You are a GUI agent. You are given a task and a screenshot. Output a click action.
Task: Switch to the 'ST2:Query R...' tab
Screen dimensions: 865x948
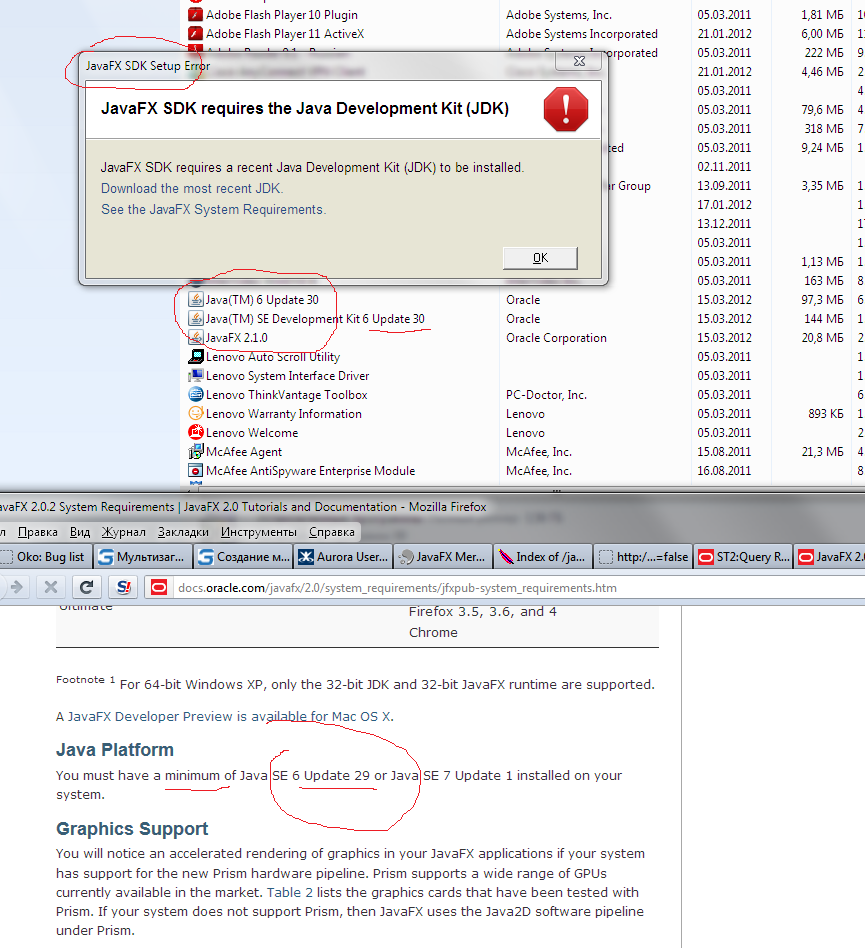745,557
